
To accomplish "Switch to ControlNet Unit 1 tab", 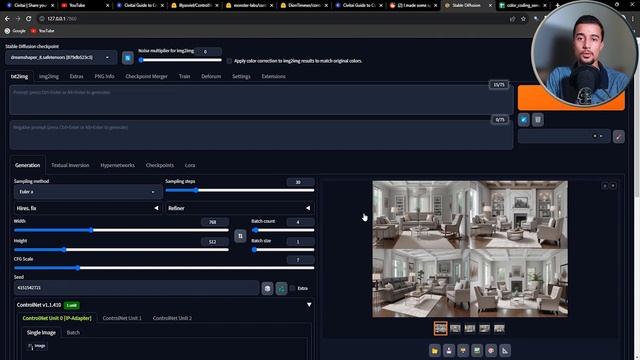I will [122, 318].
